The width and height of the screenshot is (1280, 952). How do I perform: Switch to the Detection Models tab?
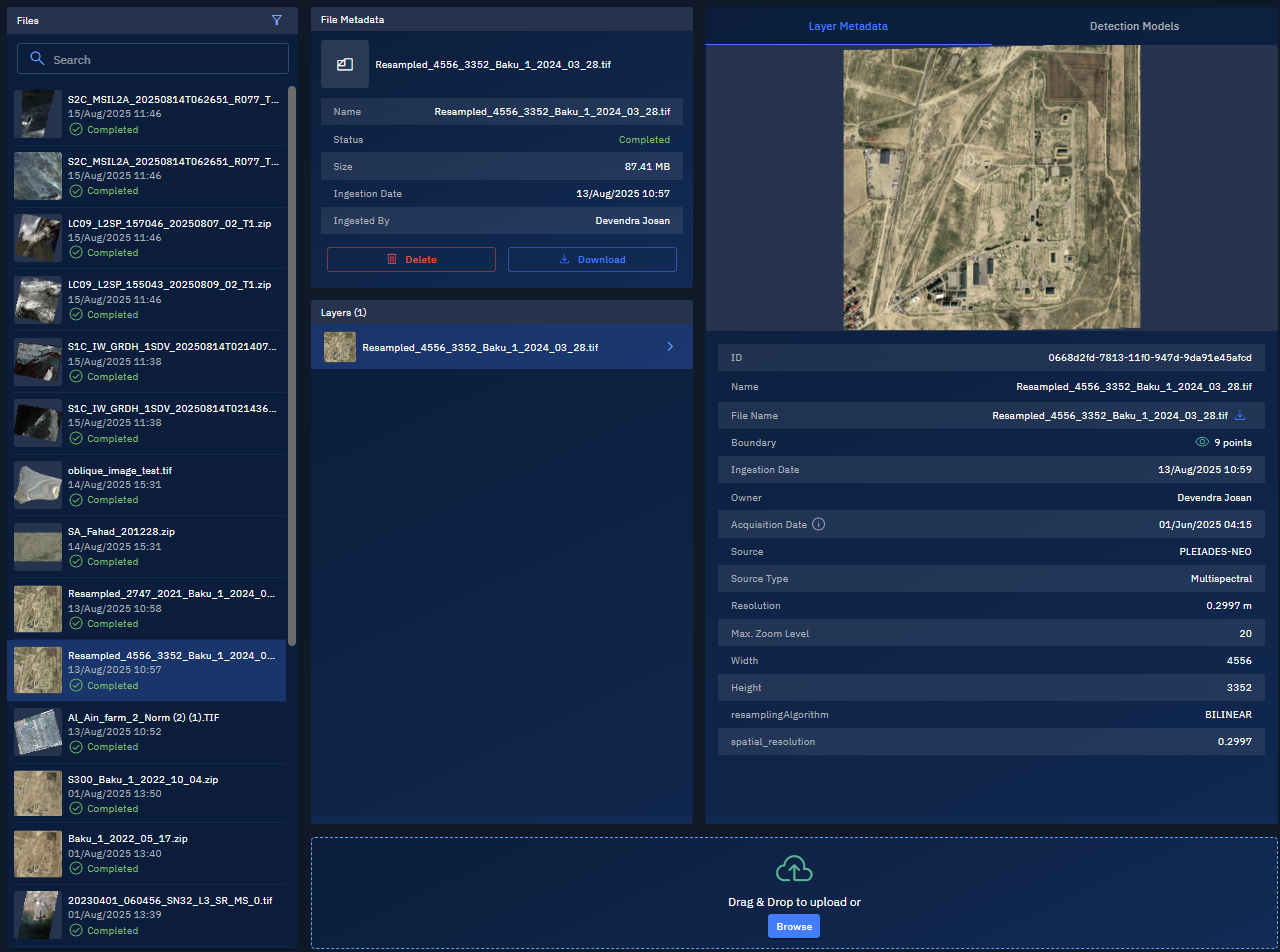(1134, 26)
